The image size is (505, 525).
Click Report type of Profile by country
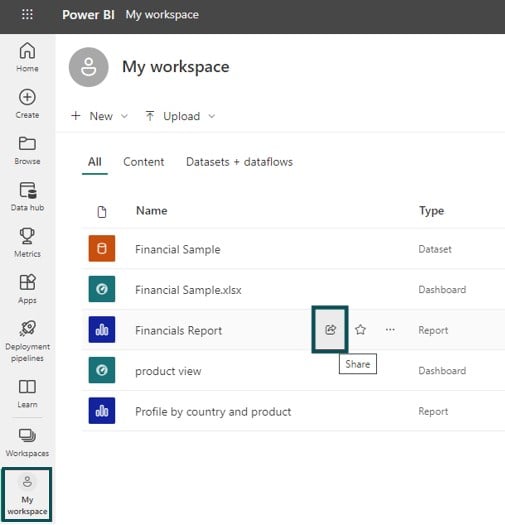(x=433, y=411)
